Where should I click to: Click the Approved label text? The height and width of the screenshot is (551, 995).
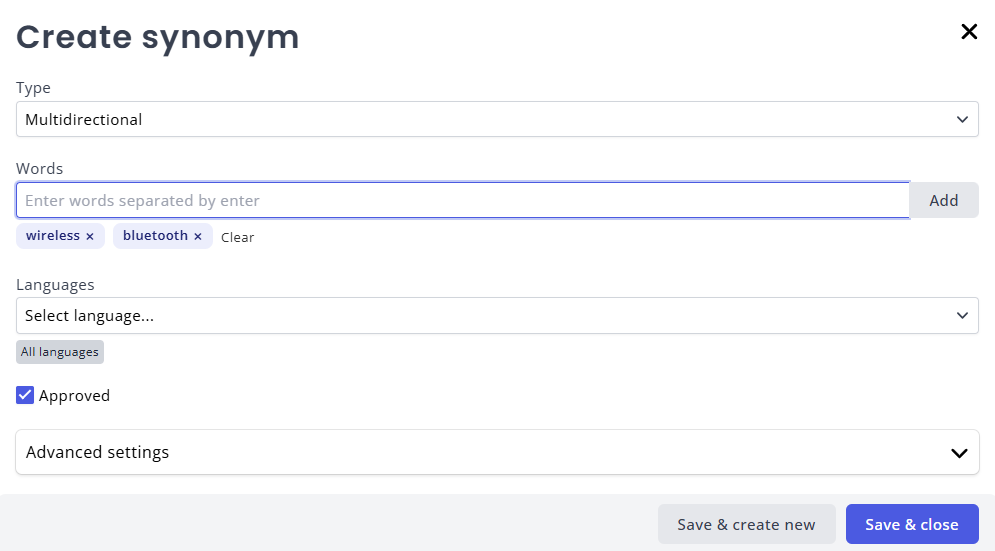(74, 395)
